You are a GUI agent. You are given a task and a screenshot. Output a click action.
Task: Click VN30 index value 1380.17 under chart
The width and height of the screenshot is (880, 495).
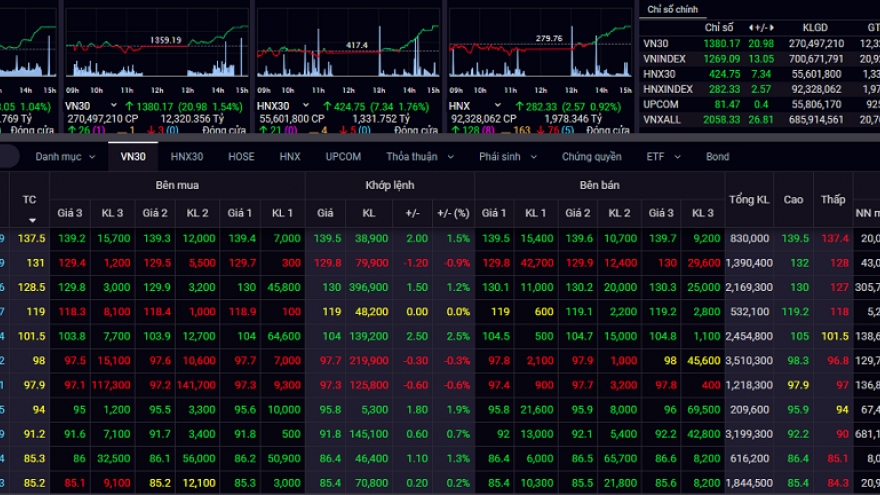pos(155,106)
